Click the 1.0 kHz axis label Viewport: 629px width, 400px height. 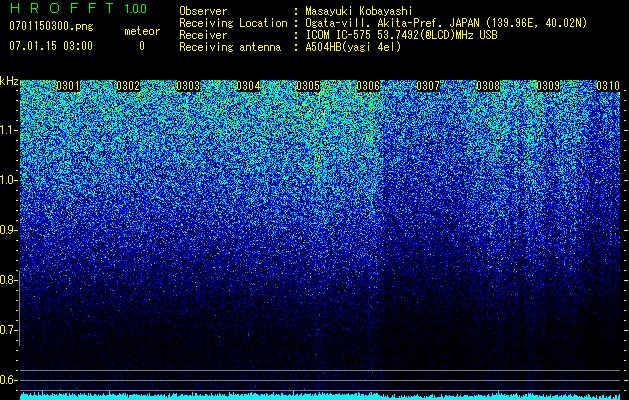tap(8, 180)
